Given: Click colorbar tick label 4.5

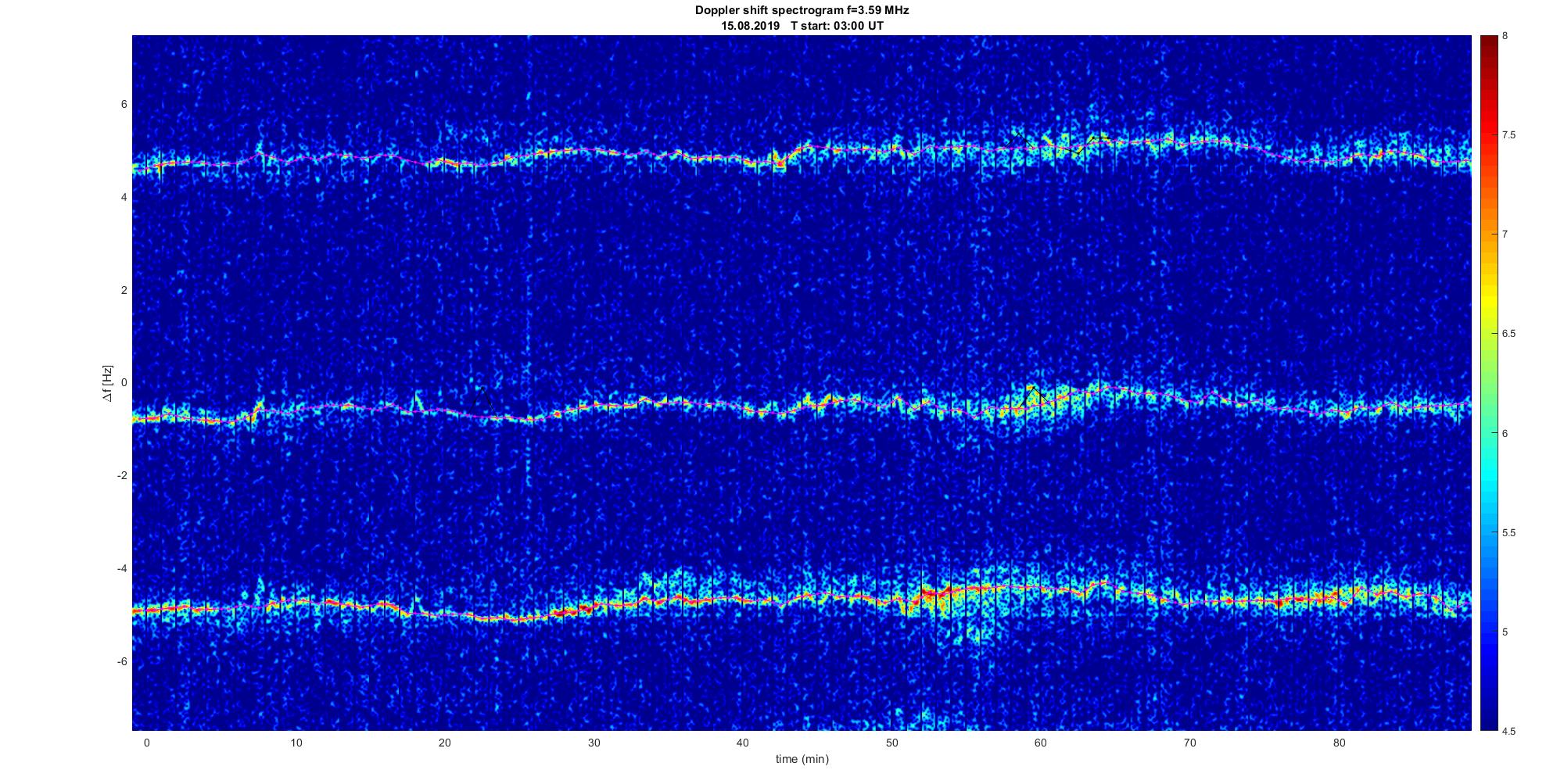Looking at the screenshot, I should [1508, 732].
